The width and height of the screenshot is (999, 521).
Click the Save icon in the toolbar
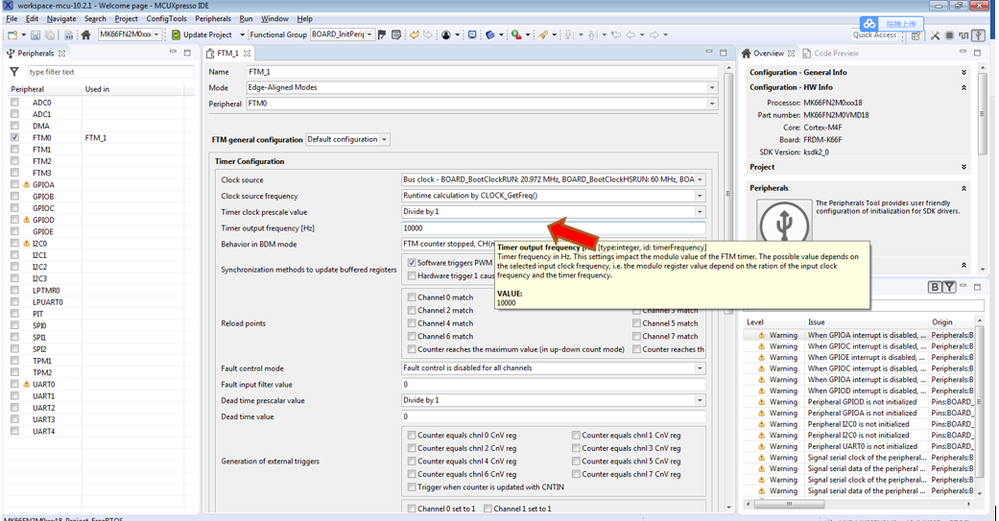[x=35, y=35]
